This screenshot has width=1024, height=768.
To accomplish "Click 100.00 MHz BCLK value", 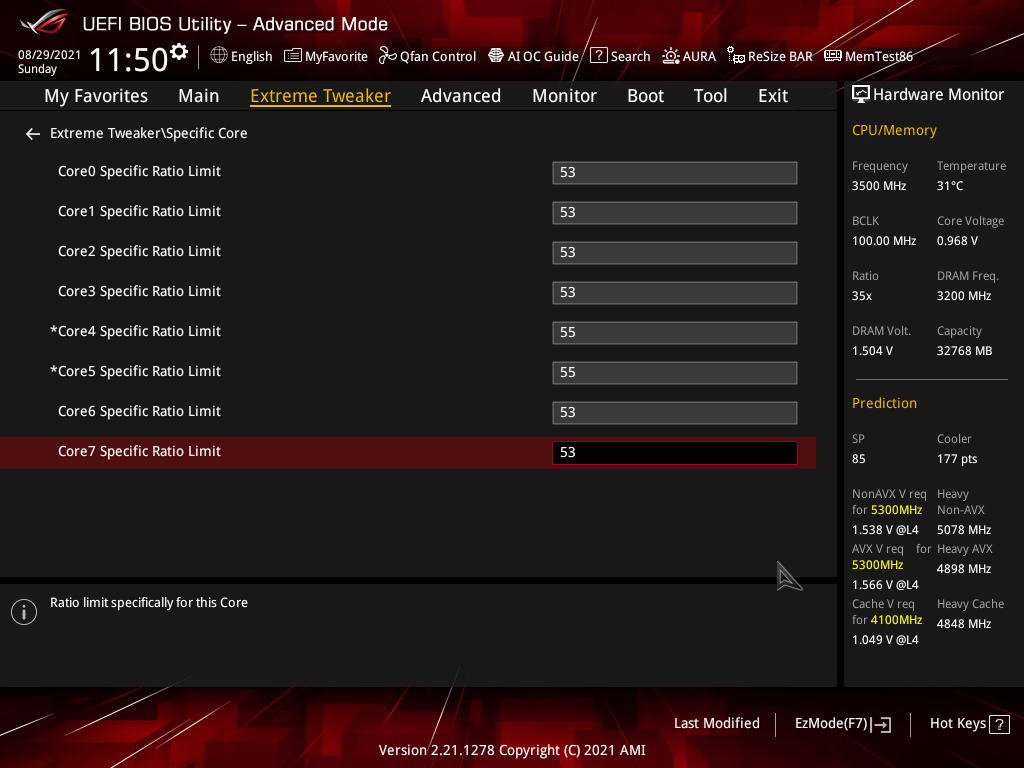I will (884, 241).
